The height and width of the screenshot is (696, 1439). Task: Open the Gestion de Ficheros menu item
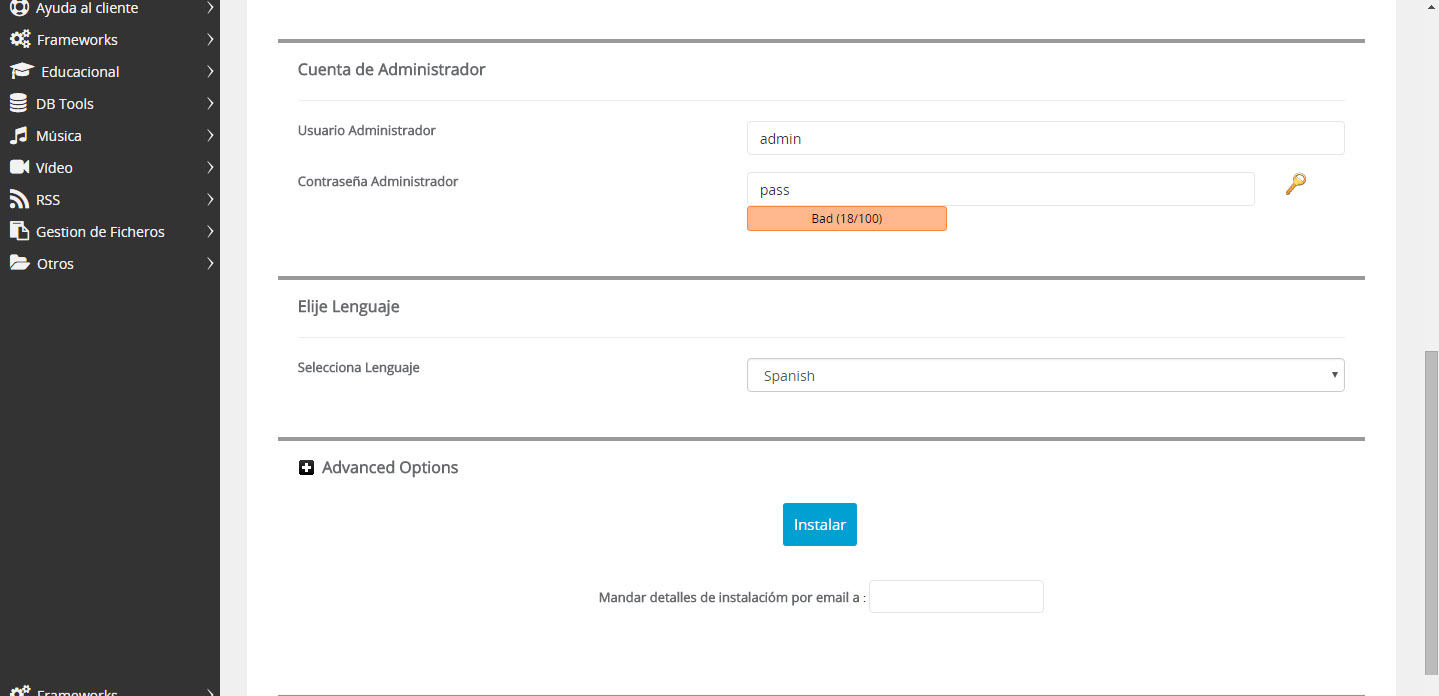pyautogui.click(x=100, y=232)
